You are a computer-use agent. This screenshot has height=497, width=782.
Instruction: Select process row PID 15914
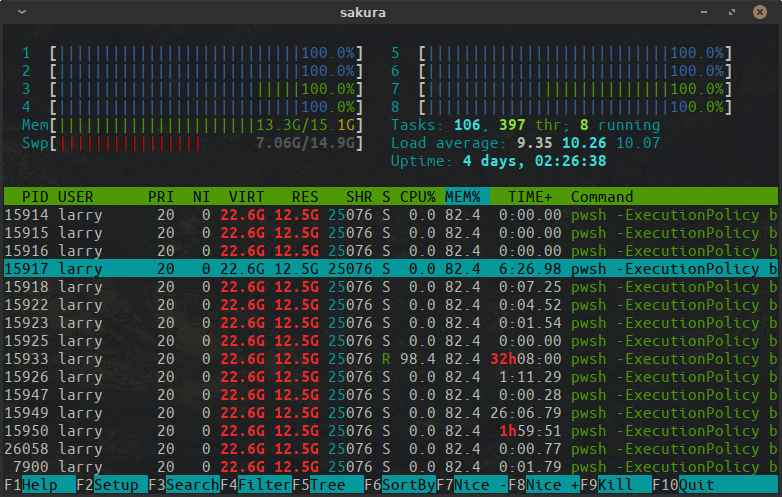point(391,215)
